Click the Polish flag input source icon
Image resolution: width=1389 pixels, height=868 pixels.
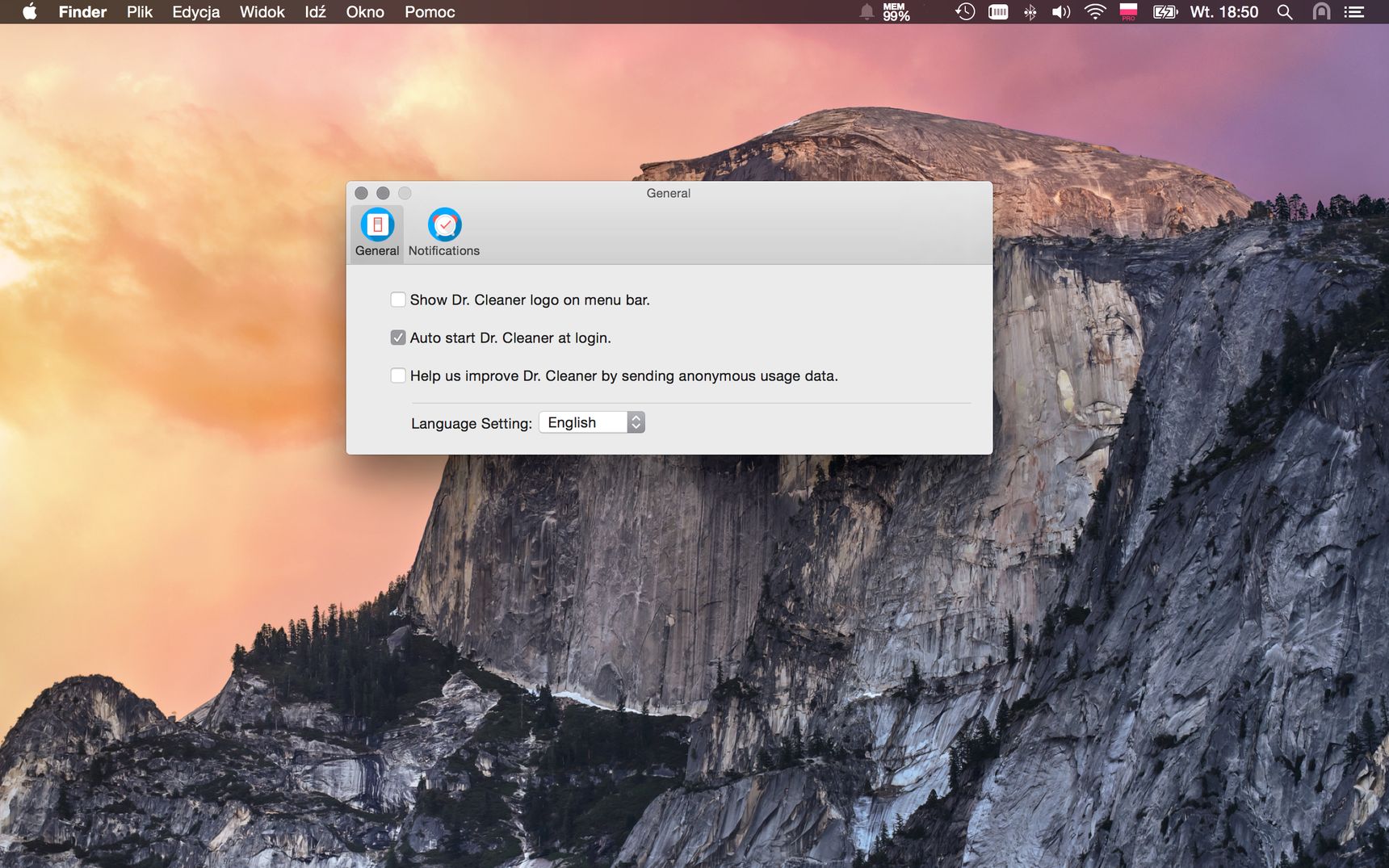click(x=1128, y=11)
